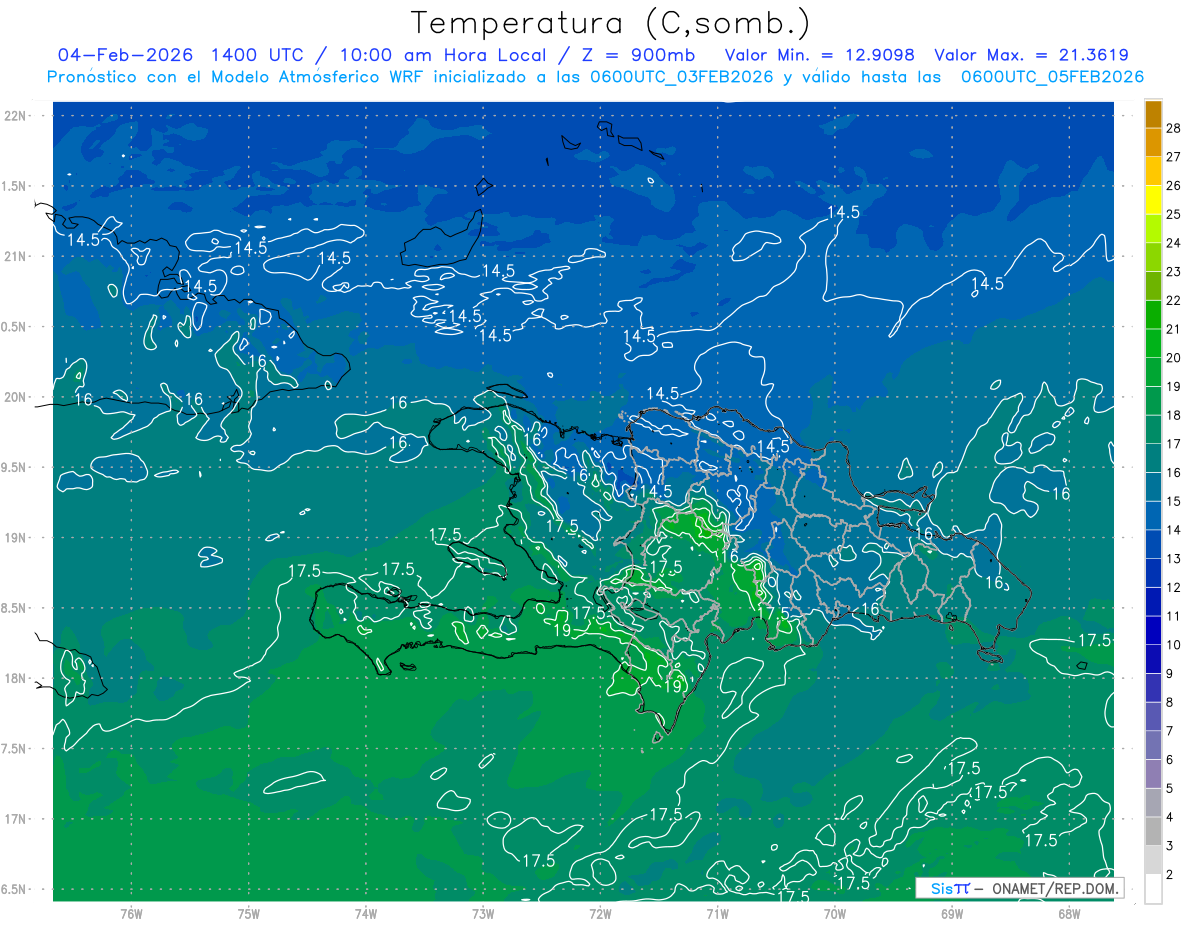Screen dimensions: 1200x927
Task: Select valid-until time "0600UTC_05FEB2026"
Action: (1052, 77)
